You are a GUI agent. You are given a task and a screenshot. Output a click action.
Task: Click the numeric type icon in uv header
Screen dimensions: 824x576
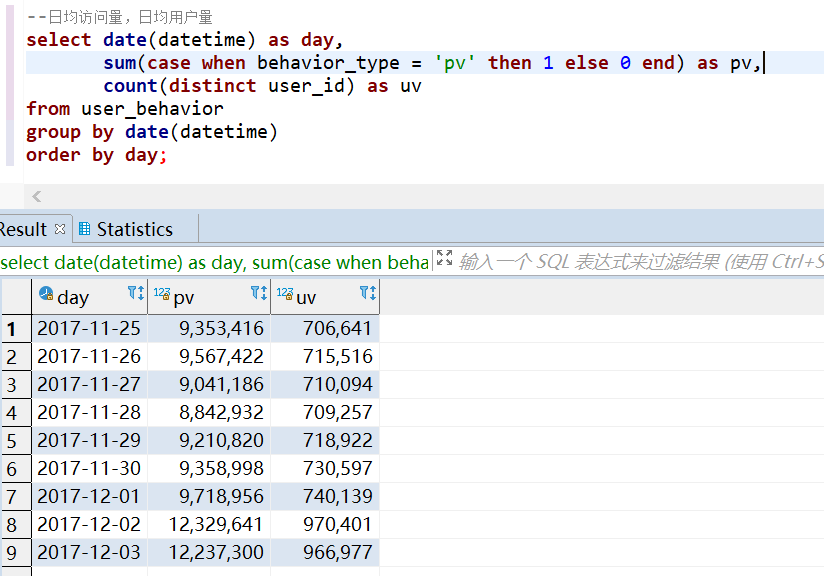click(x=284, y=293)
